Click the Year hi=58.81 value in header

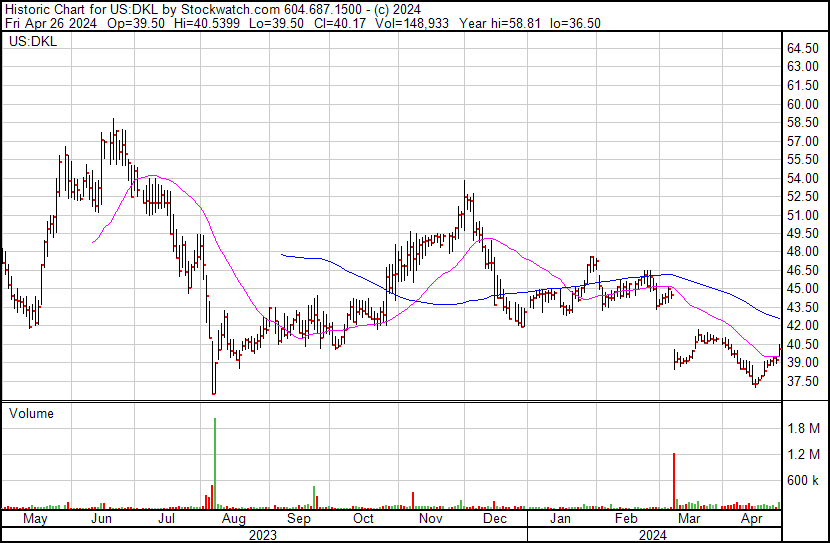pos(501,23)
